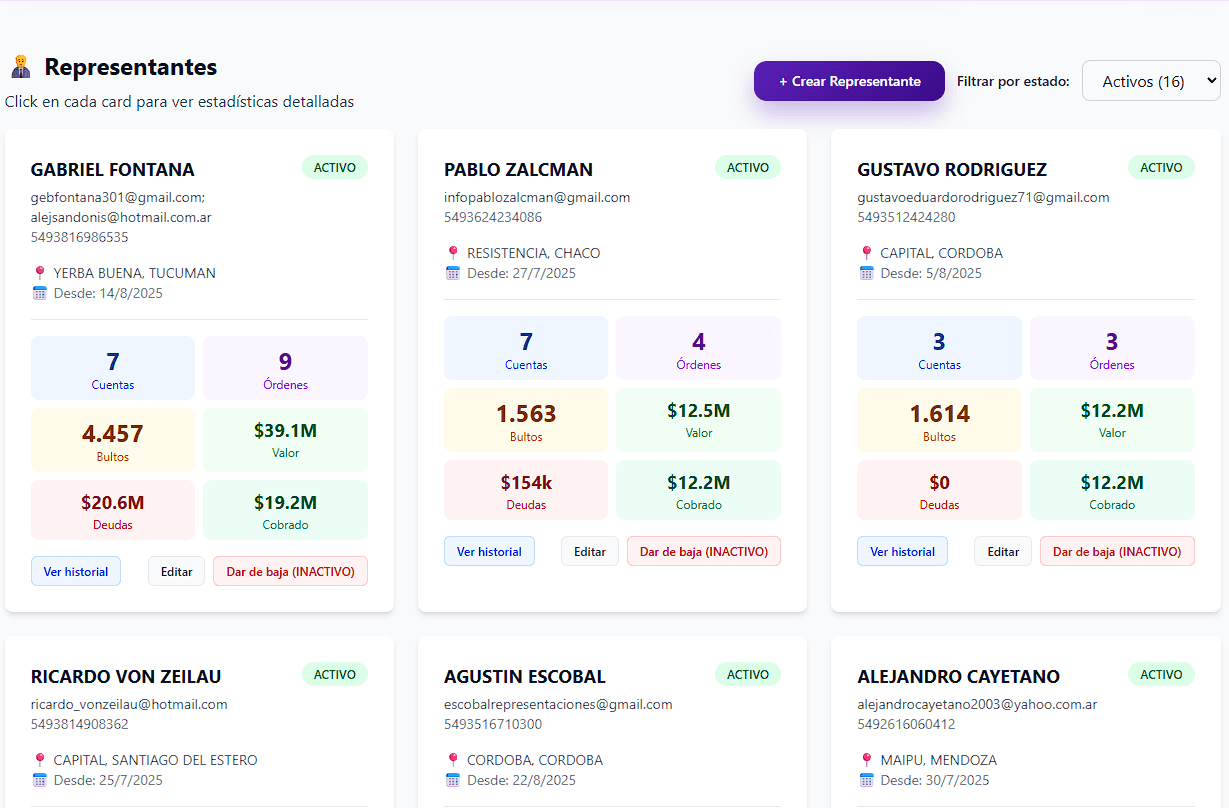
Task: Click the person icon beside the Representantes heading
Action: (20, 67)
